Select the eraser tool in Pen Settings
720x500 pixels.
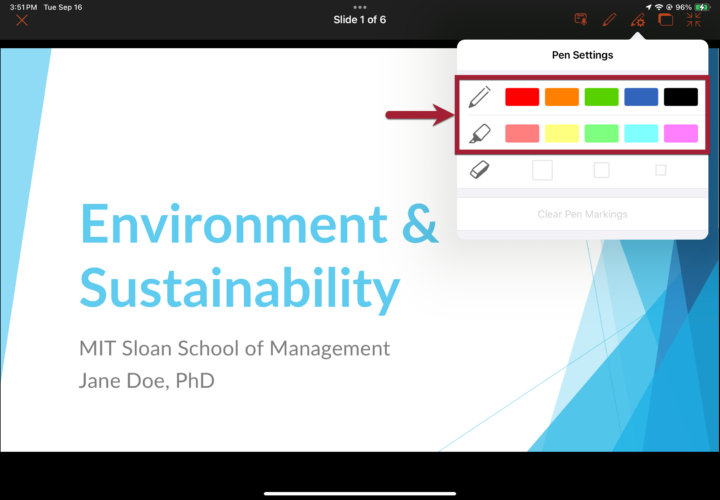[480, 171]
